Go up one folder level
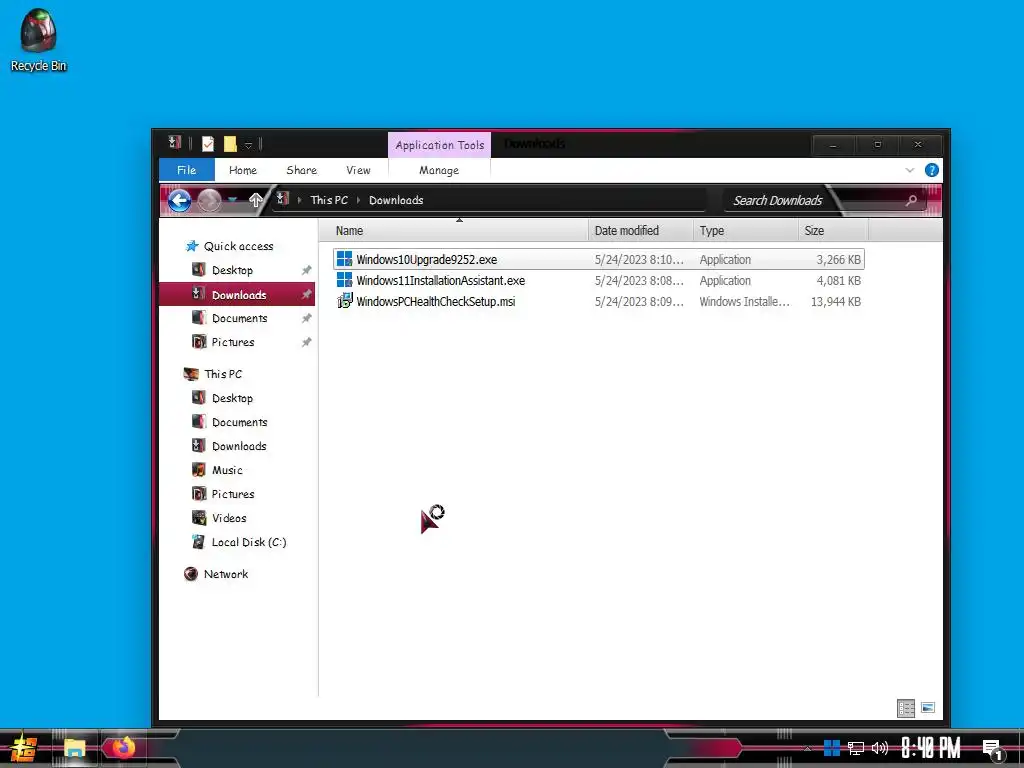The image size is (1024, 768). (x=256, y=200)
